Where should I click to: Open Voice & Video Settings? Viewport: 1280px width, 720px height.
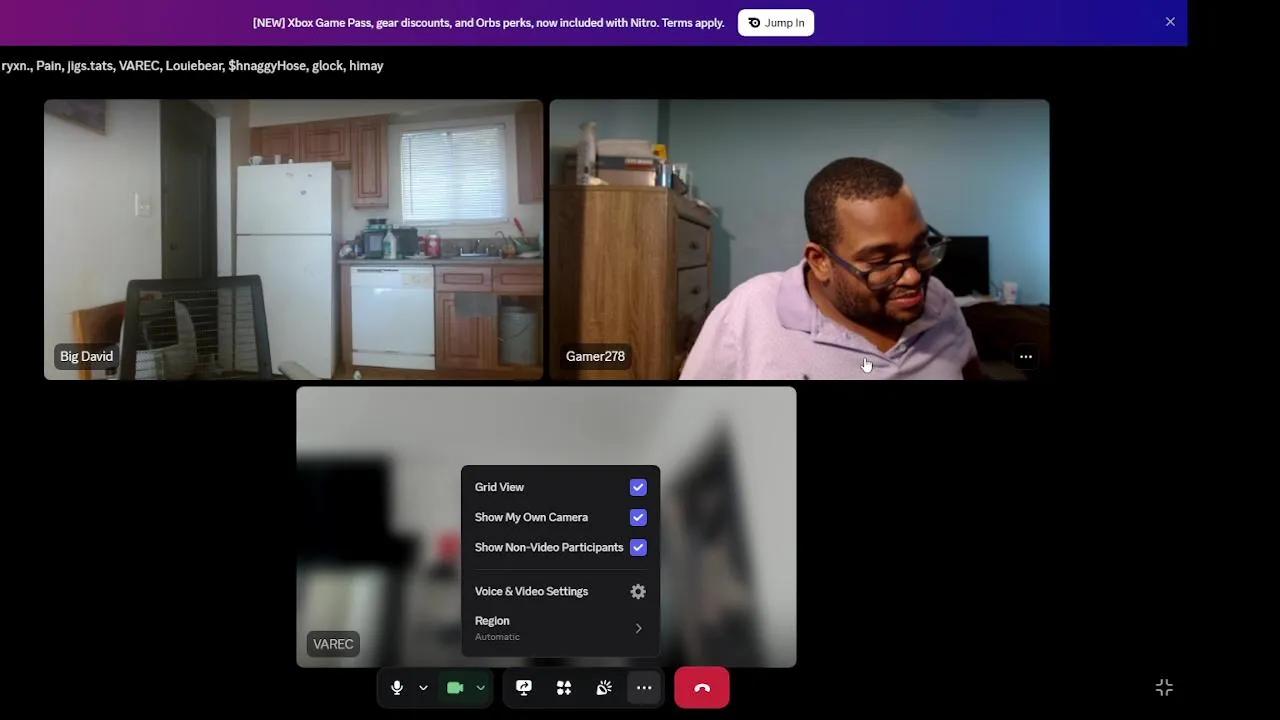tap(560, 591)
